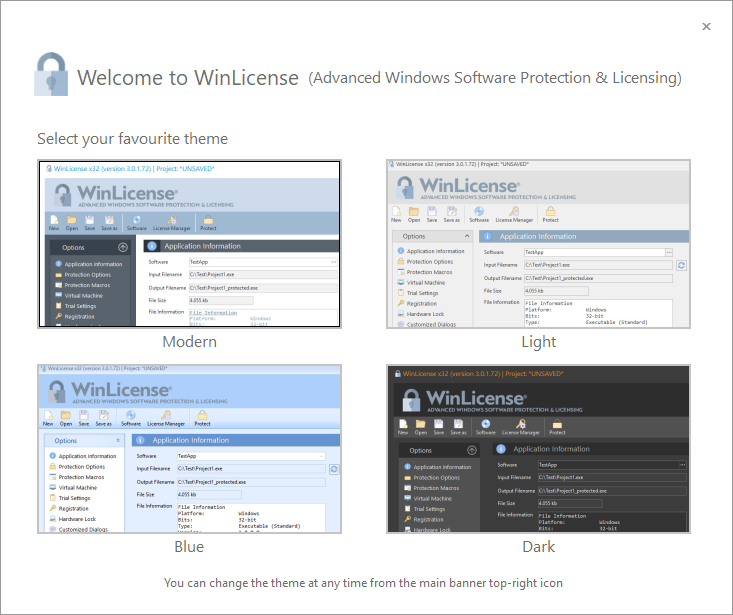
Task: Click the "Modern" theme label
Action: [x=189, y=342]
